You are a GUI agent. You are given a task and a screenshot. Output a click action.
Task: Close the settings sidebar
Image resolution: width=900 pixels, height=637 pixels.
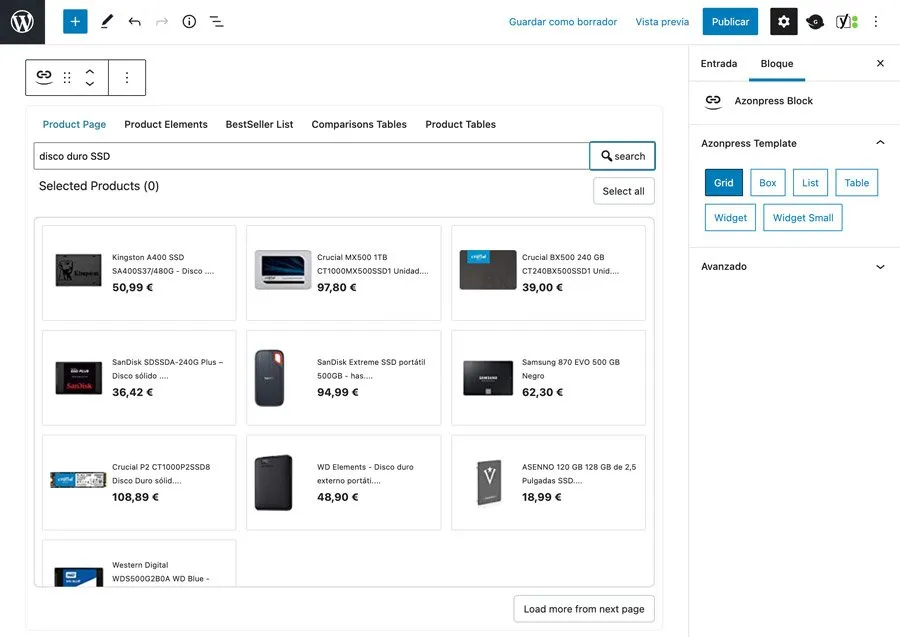880,63
